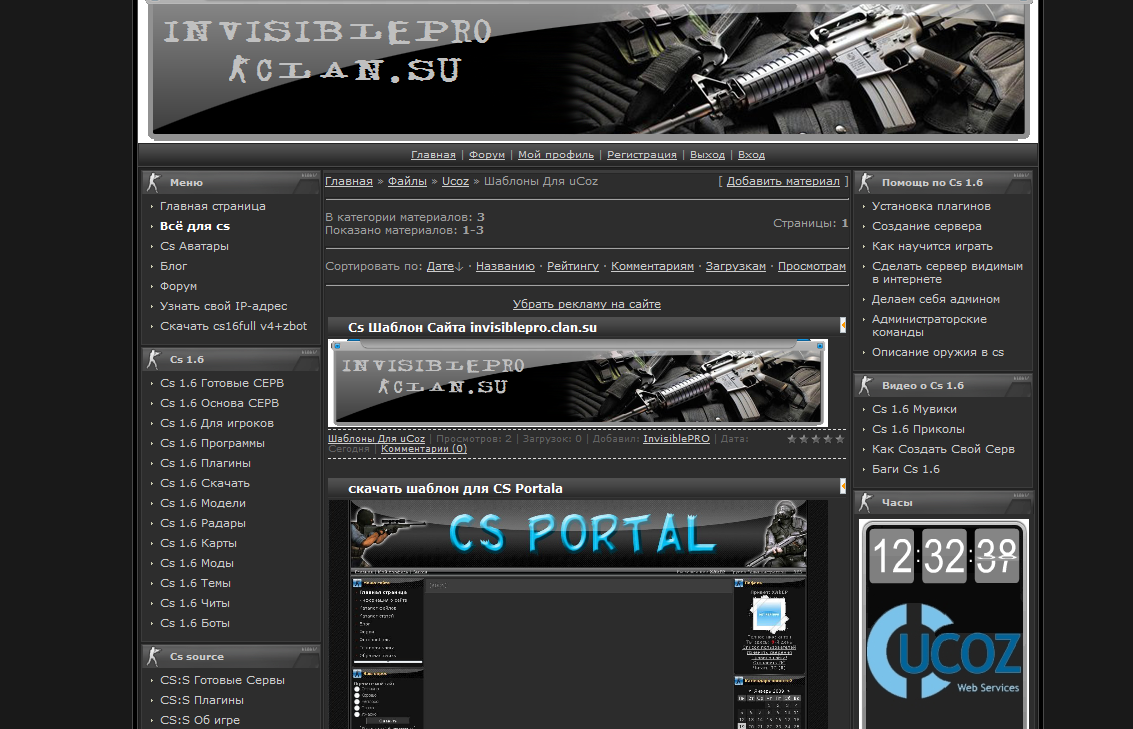Click the orange arrow icon beside CS Portala title
Viewport: 1133px width, 729px height.
pyautogui.click(x=843, y=487)
